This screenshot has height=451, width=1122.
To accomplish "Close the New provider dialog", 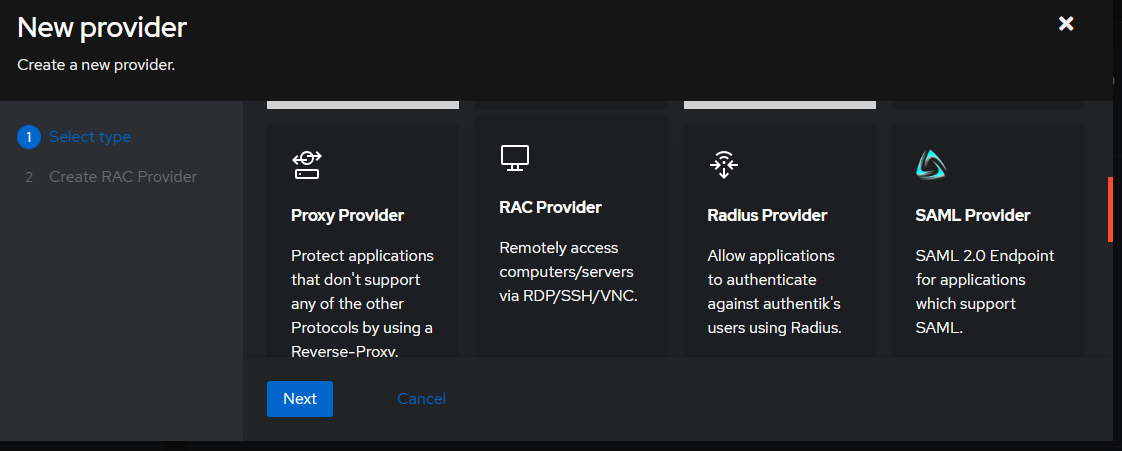I will (x=1066, y=24).
